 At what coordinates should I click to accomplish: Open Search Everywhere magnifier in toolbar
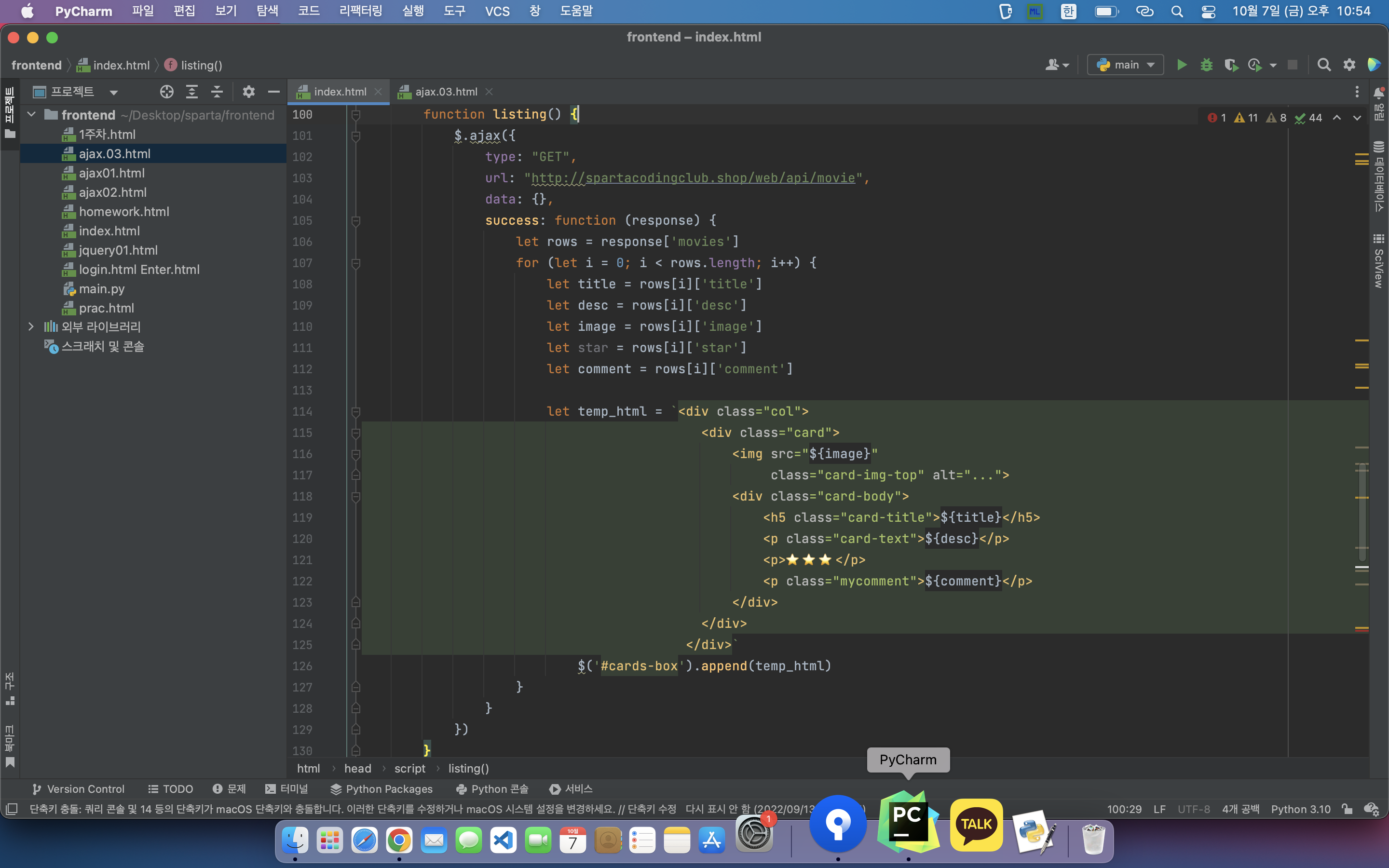pos(1323,65)
